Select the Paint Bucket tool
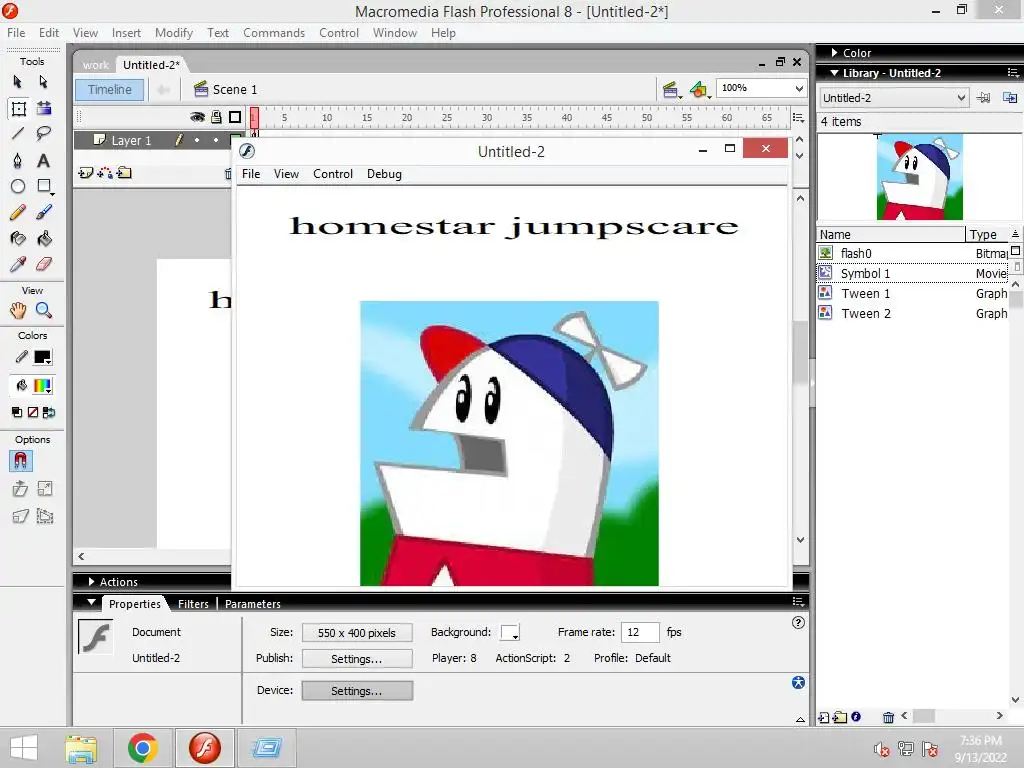 coord(44,238)
